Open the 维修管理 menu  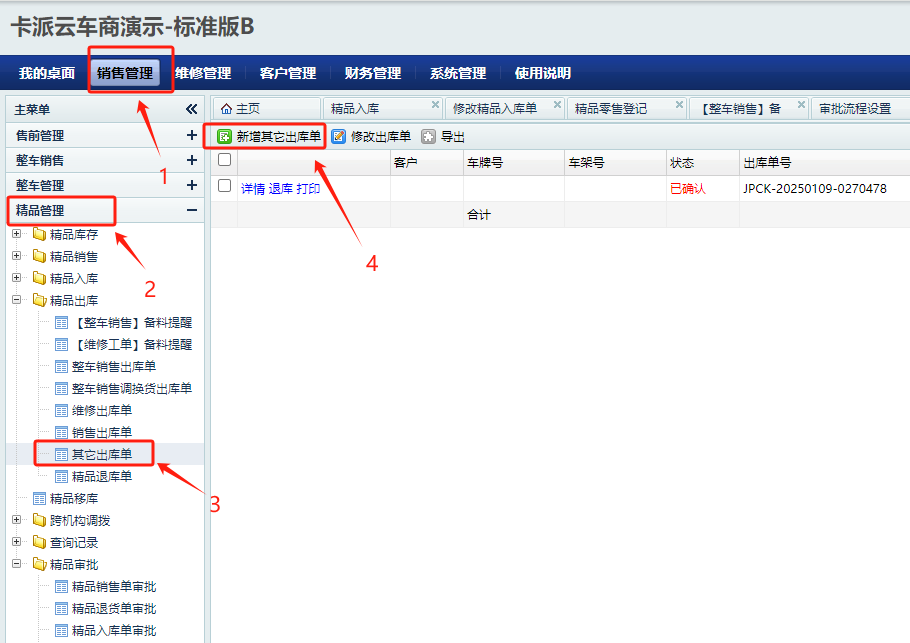tap(203, 73)
